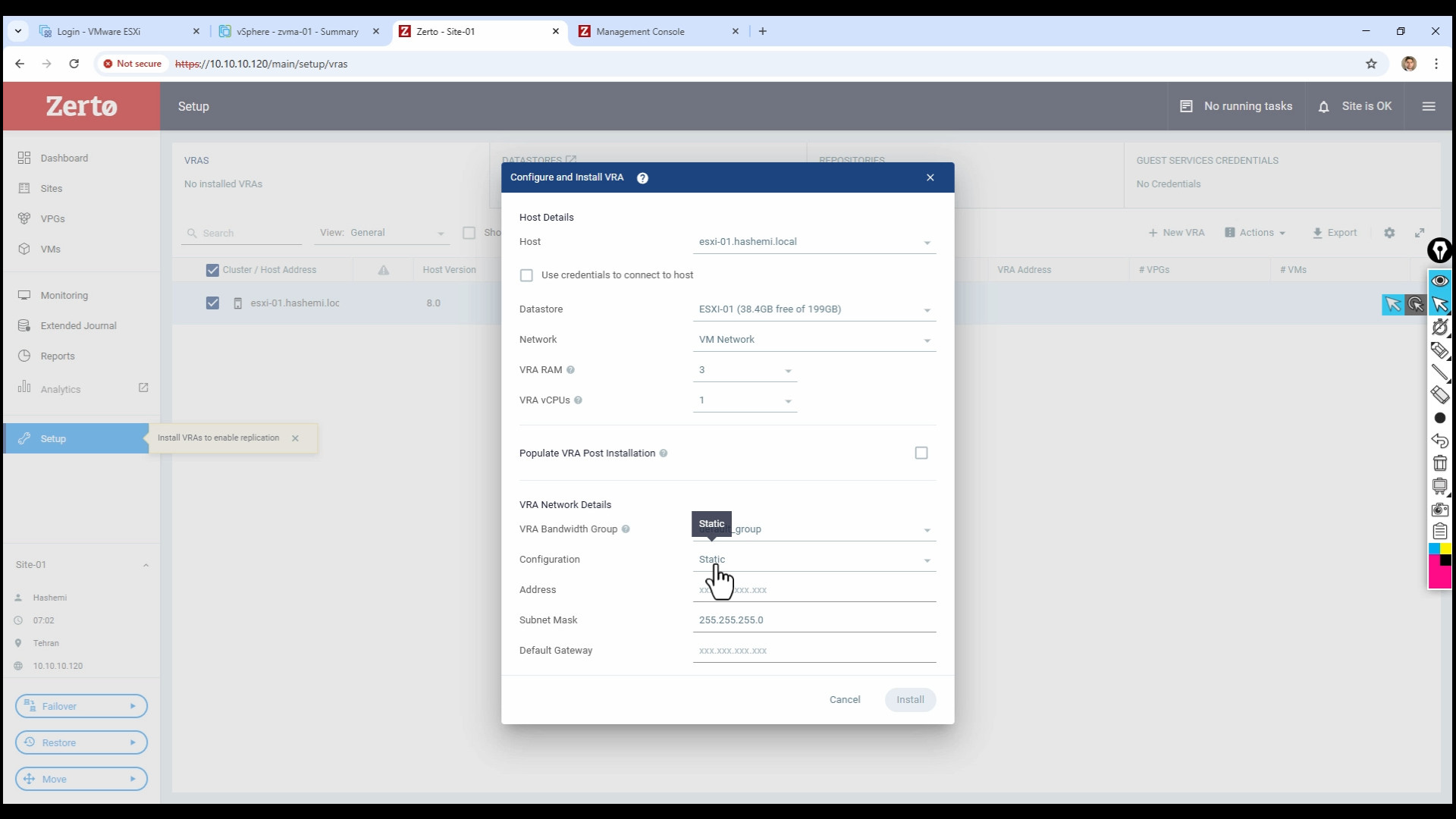This screenshot has width=1456, height=819.
Task: Bookmark this page with the star icon
Action: [1371, 64]
